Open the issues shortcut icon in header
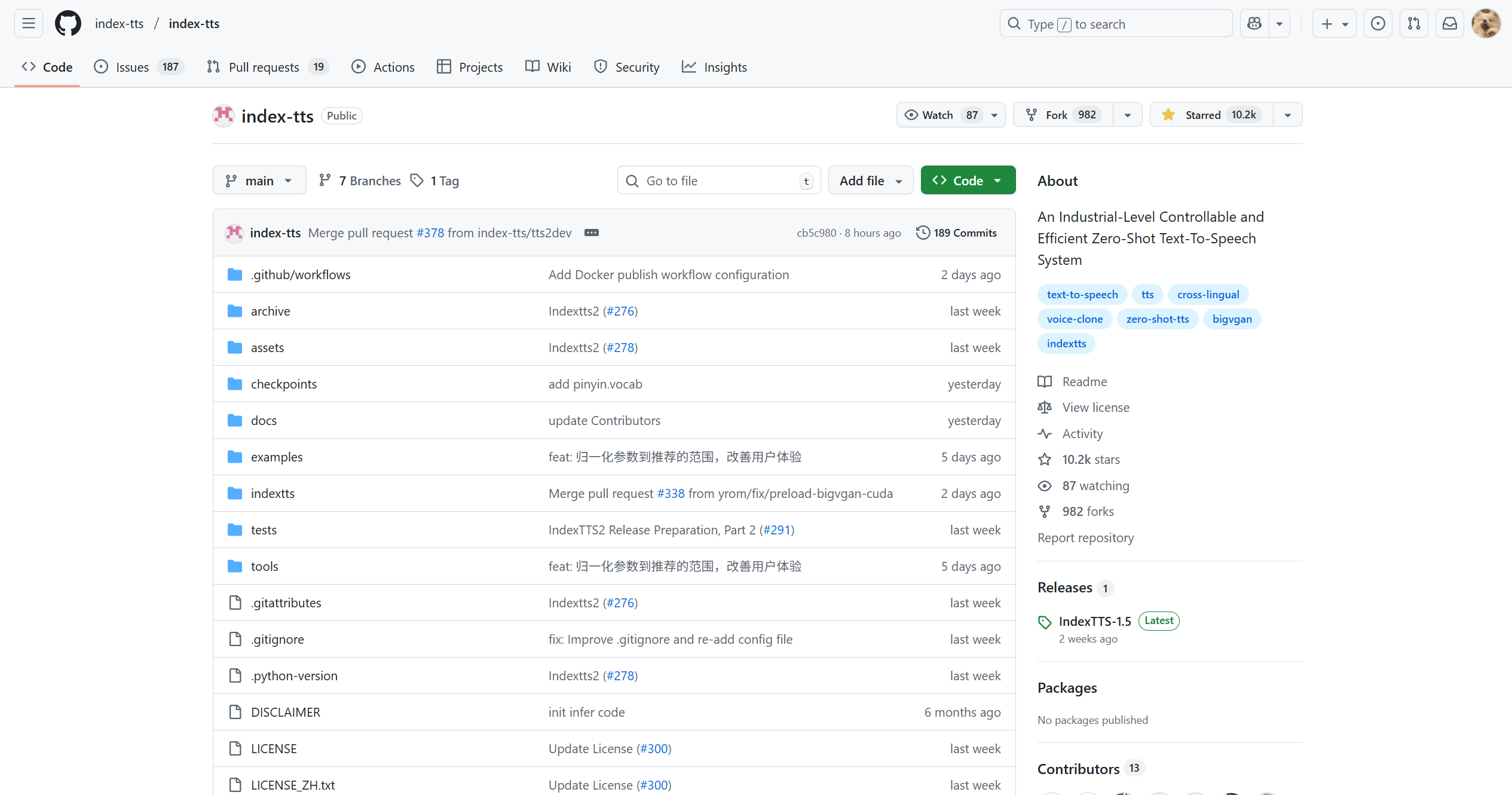Image resolution: width=1512 pixels, height=795 pixels. (1378, 24)
